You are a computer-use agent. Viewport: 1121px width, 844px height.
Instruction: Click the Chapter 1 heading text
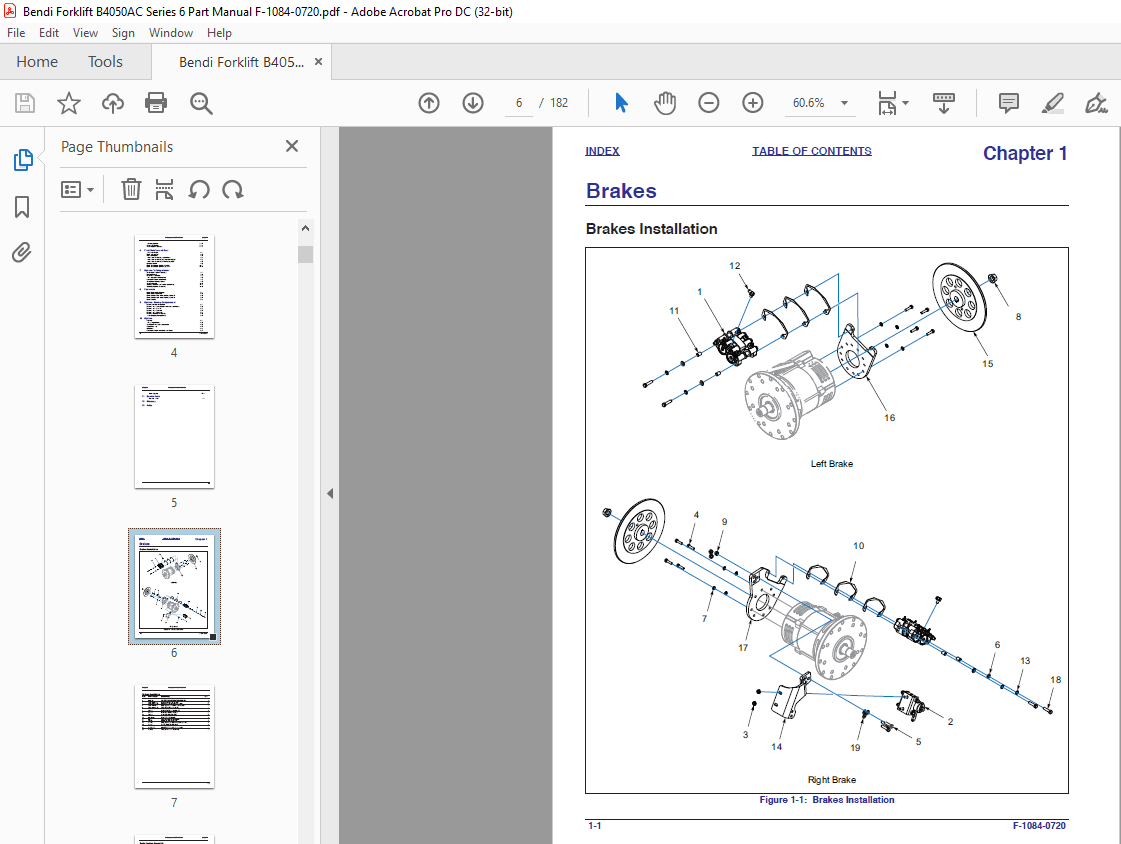coord(1024,154)
